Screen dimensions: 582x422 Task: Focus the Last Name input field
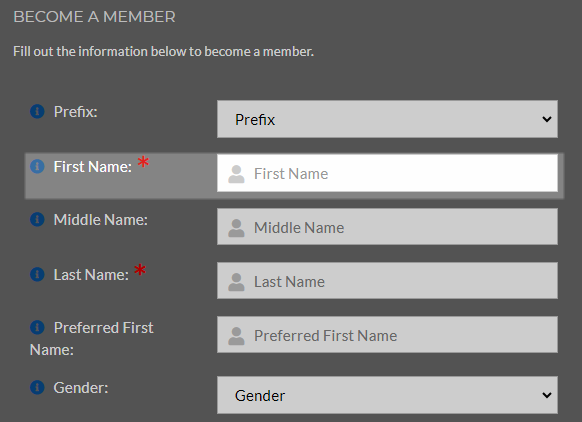[387, 281]
